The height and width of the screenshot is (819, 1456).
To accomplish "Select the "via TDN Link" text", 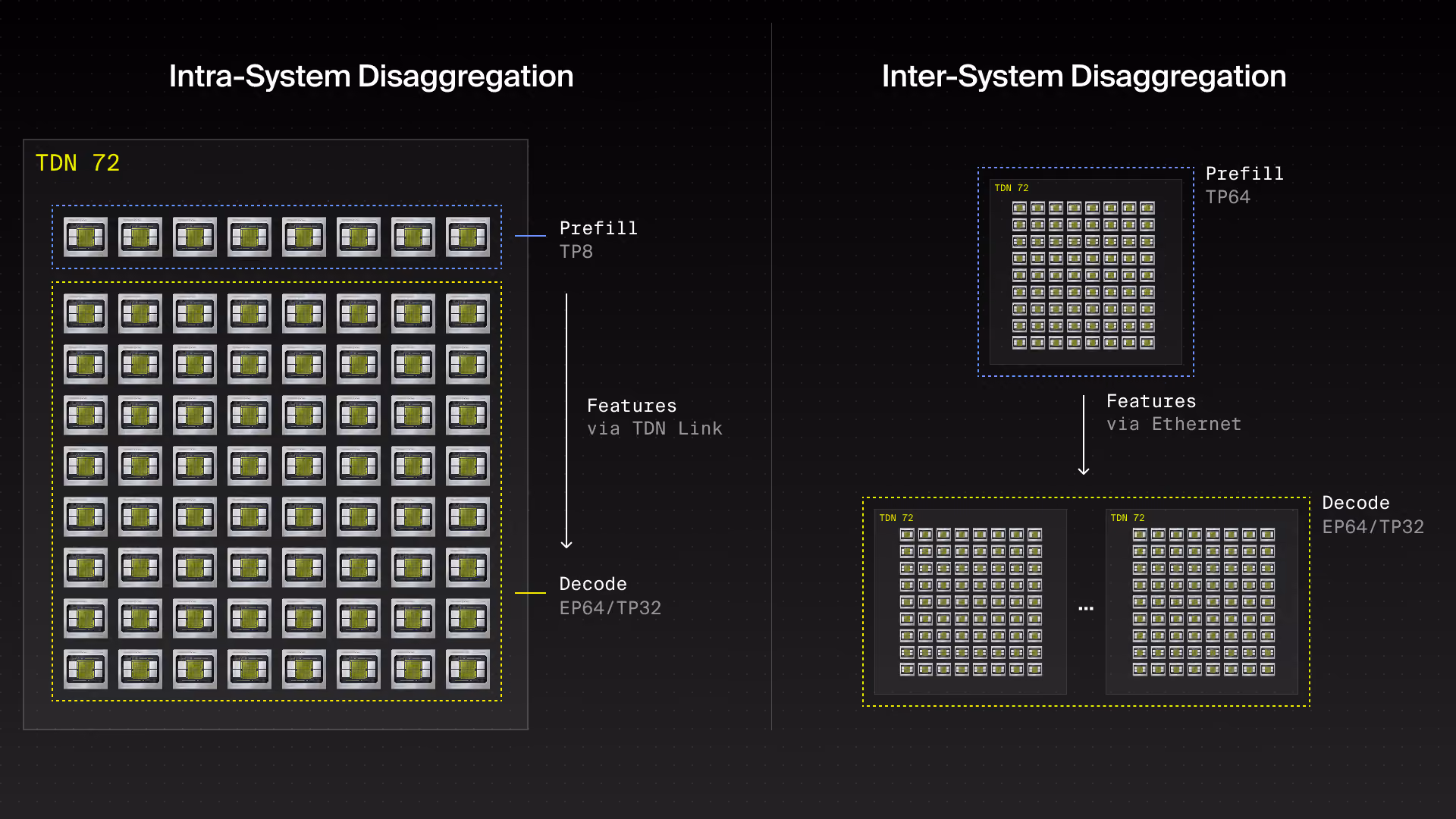I will click(654, 428).
